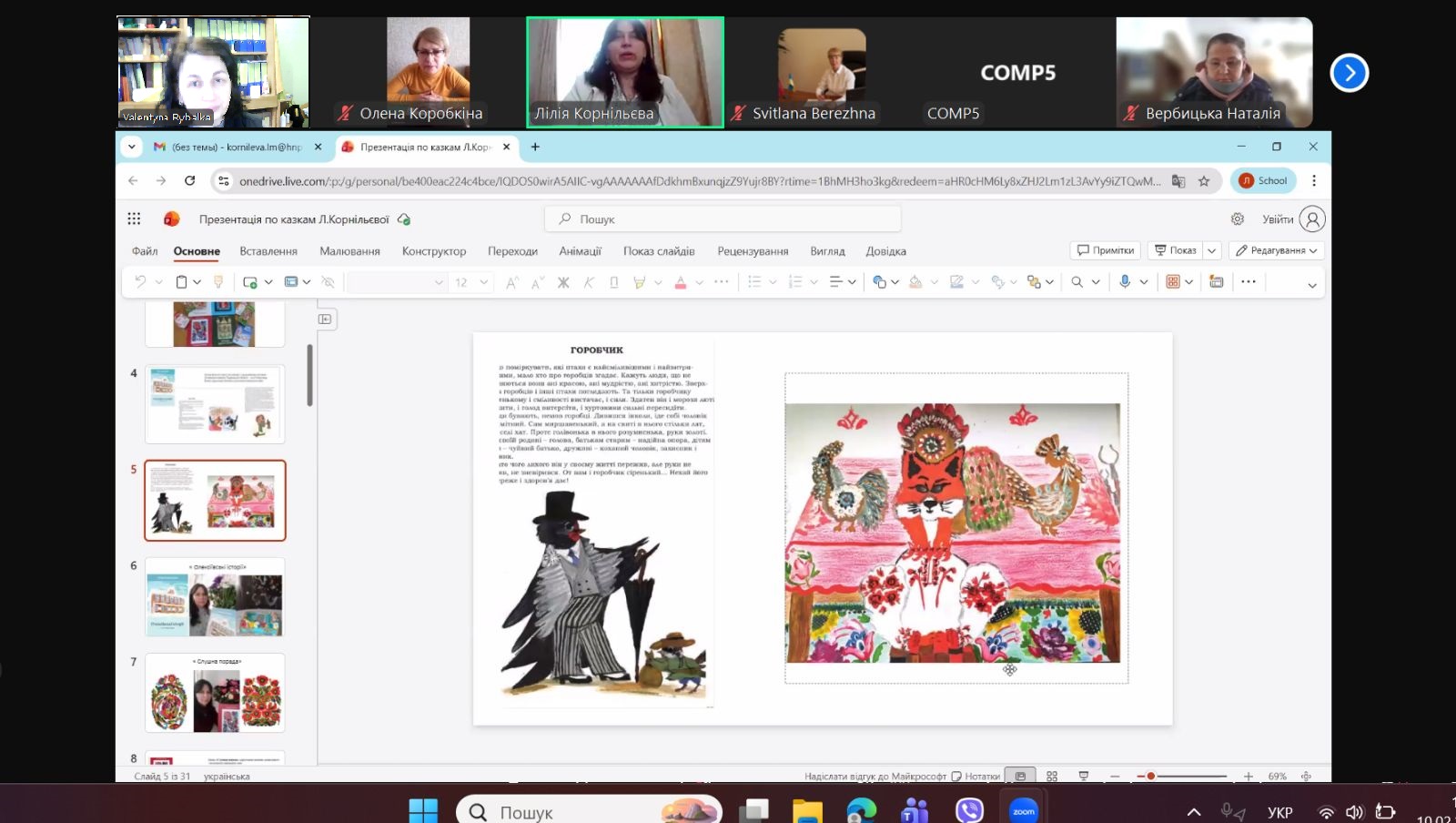Open the Find magnifier tool in ribbon

point(1077,282)
